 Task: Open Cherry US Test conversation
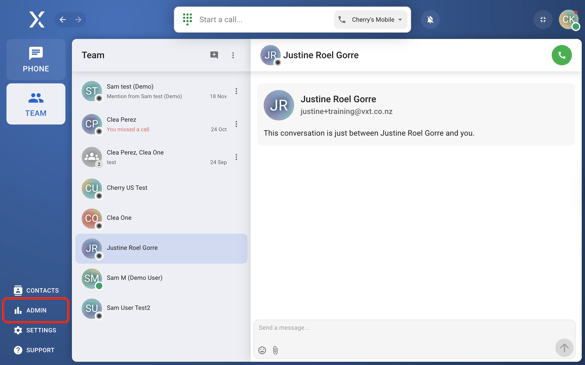click(x=161, y=188)
